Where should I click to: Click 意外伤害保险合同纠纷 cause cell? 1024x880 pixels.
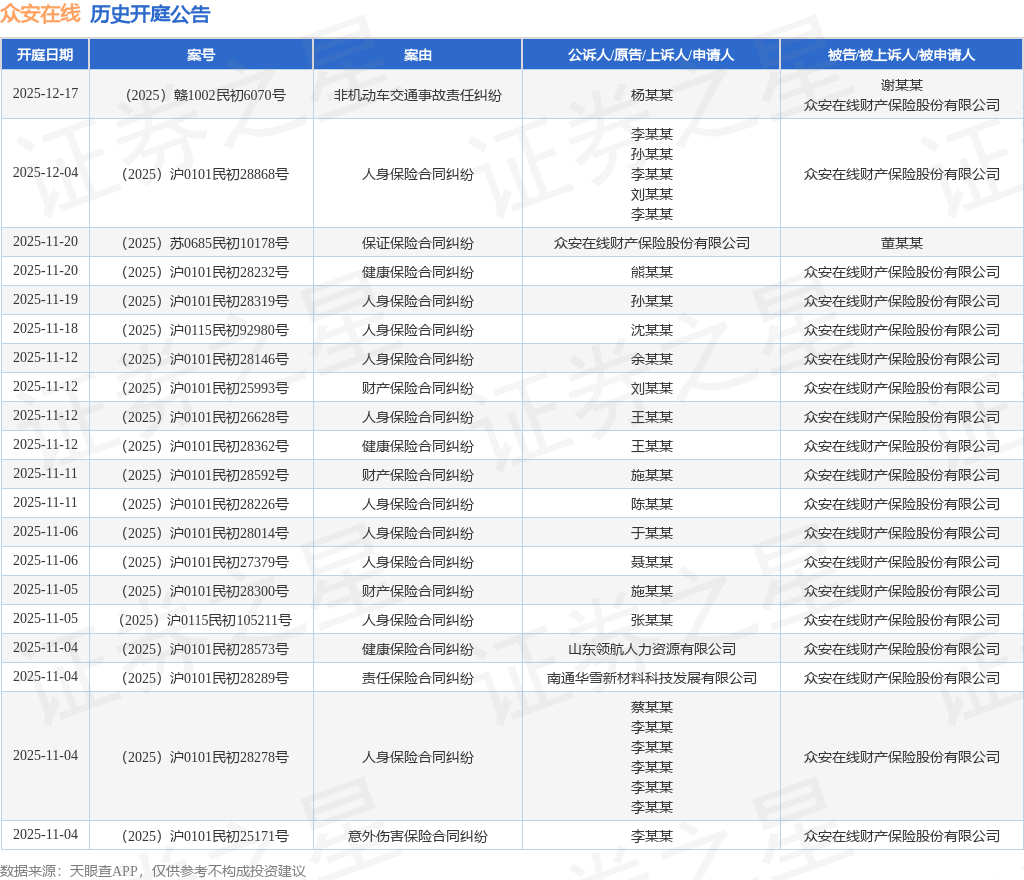(x=417, y=836)
